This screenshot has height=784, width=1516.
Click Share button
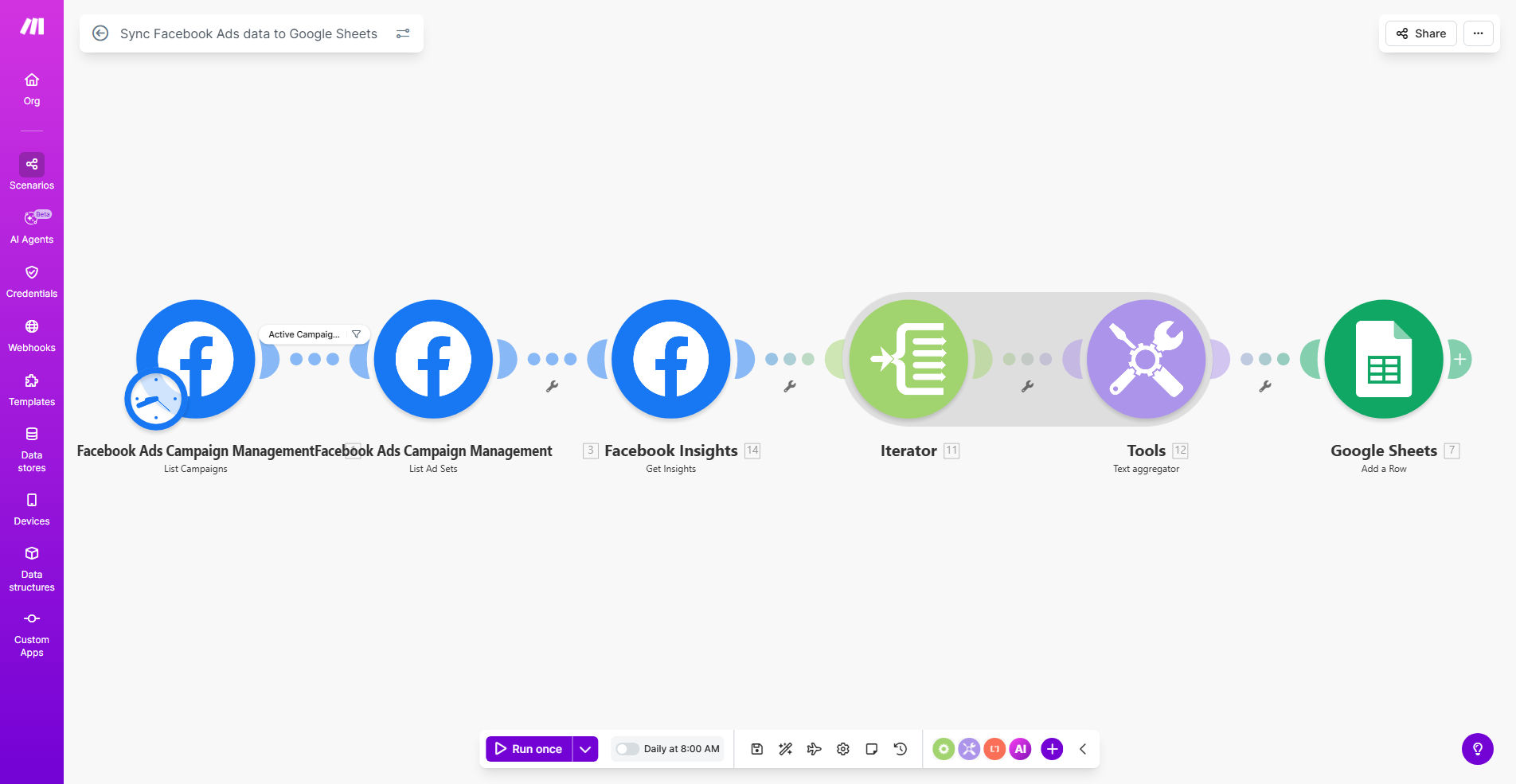tap(1421, 33)
